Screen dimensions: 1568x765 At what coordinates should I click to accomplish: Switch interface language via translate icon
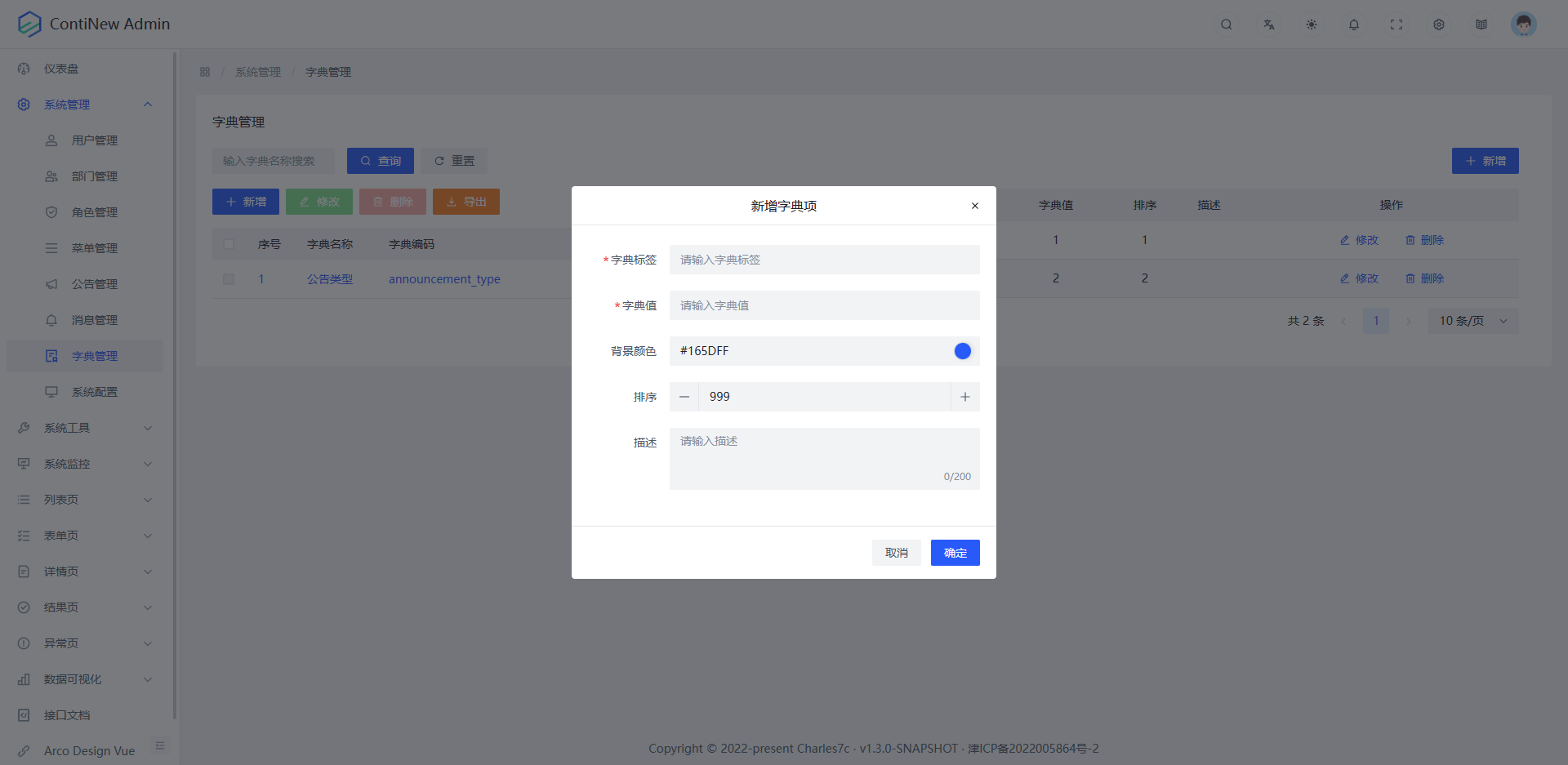(x=1268, y=24)
